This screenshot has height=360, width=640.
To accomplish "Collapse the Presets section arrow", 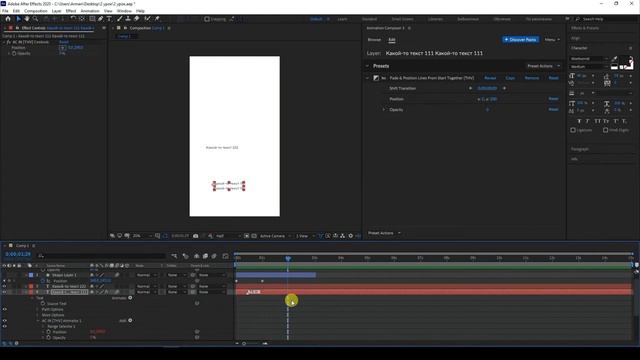I will 367,66.
